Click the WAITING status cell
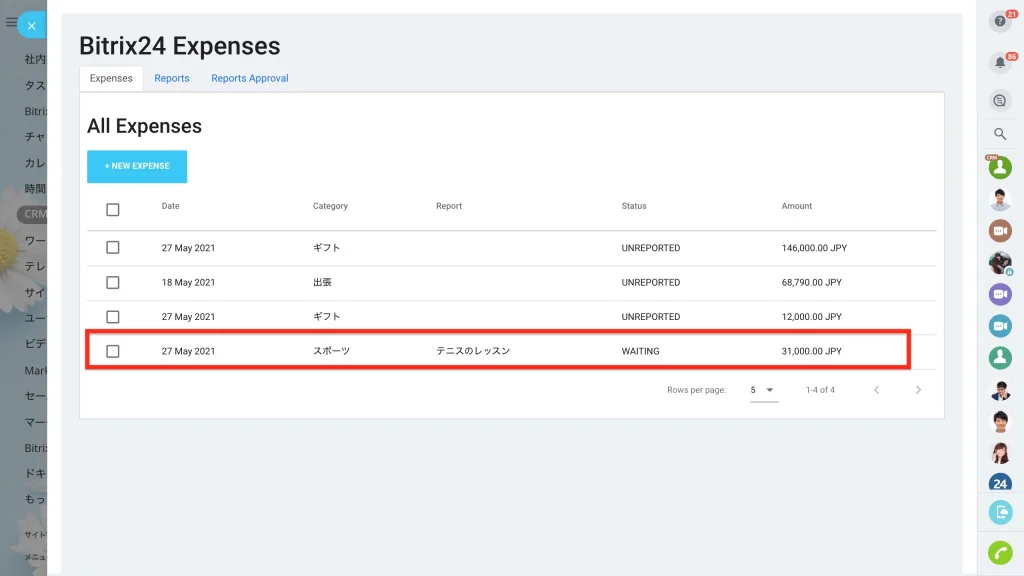 point(640,351)
